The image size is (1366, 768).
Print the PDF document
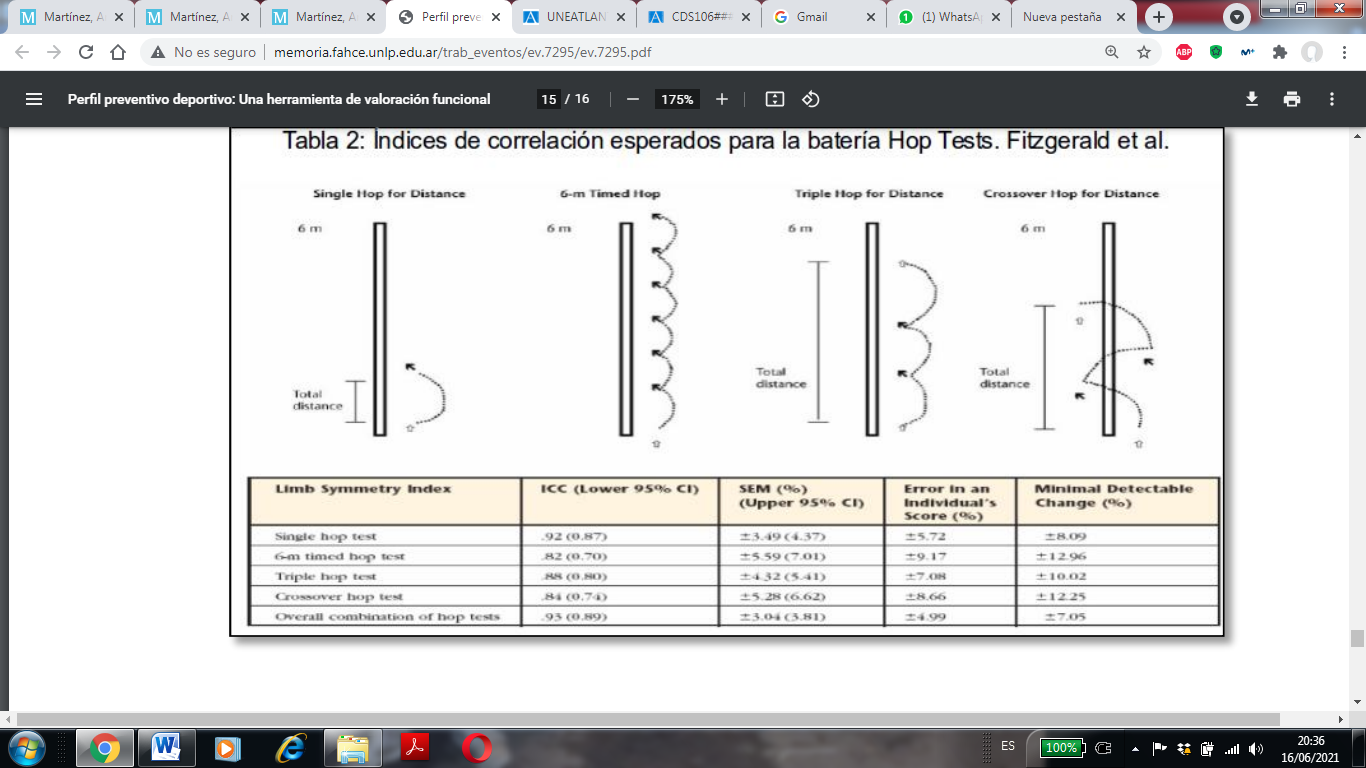[x=1292, y=99]
